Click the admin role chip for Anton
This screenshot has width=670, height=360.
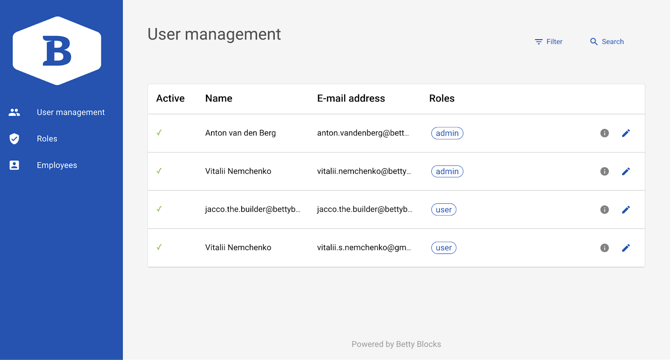[x=447, y=133]
